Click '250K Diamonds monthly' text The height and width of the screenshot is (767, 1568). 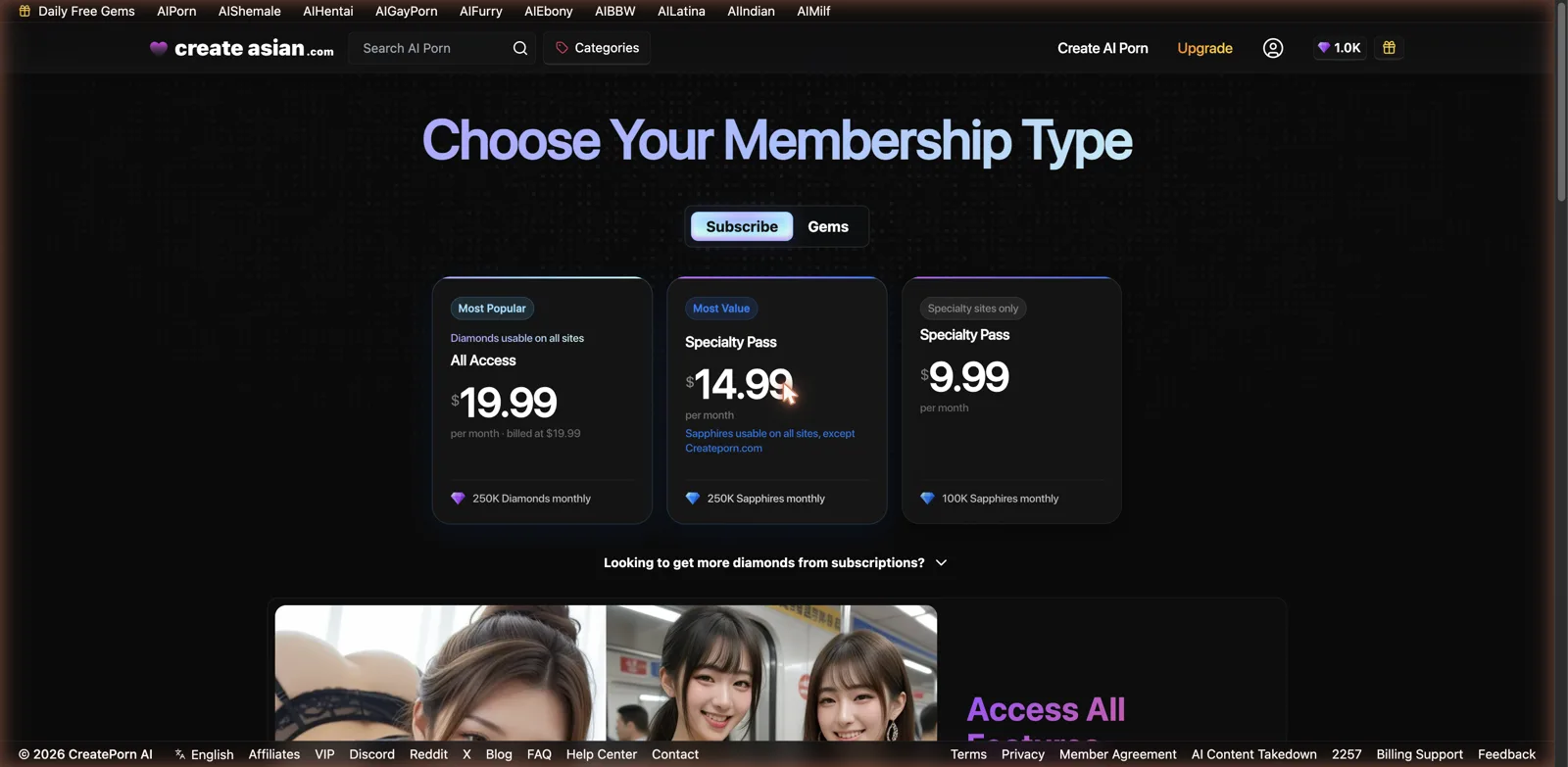point(531,499)
